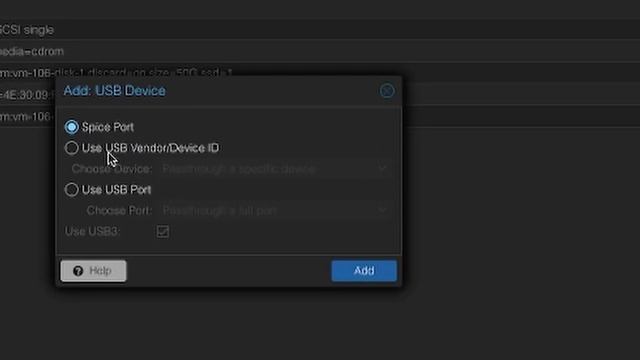
Task: Select the Use USB Port radio button
Action: [71, 189]
